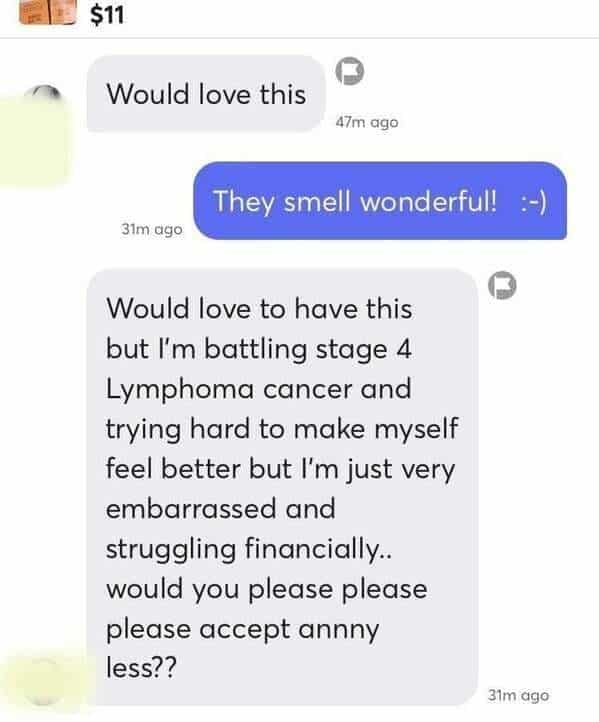Select the "Would love this" chat bubble
Viewport: 599px width, 722px height.
pos(205,93)
